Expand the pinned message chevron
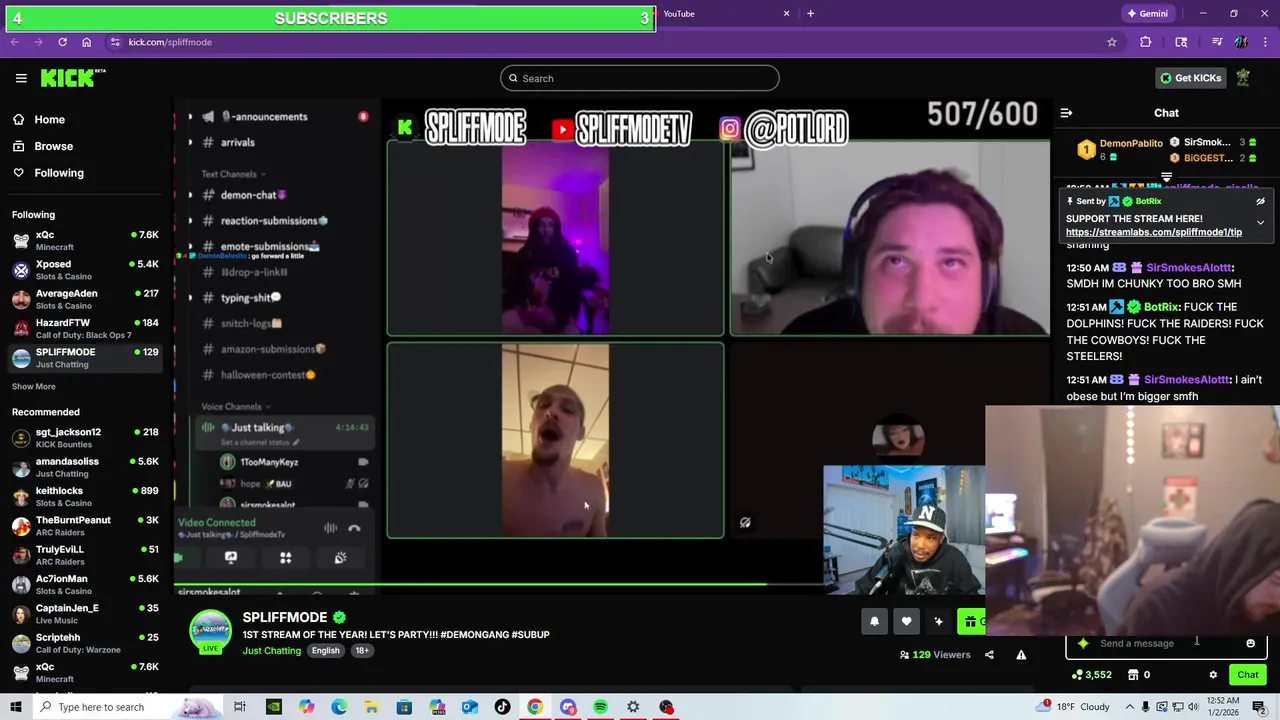This screenshot has width=1280, height=720. [x=1260, y=222]
